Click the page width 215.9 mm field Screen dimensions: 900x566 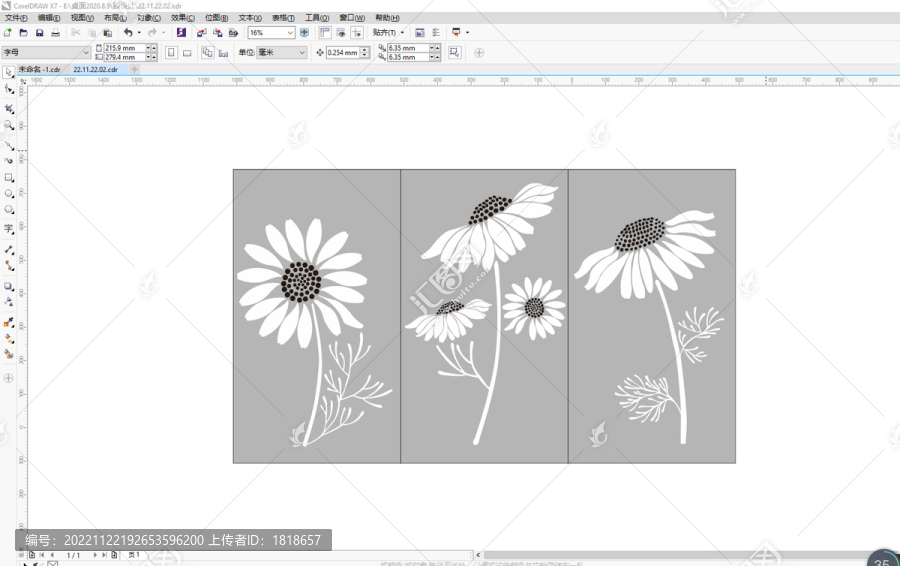tap(125, 48)
